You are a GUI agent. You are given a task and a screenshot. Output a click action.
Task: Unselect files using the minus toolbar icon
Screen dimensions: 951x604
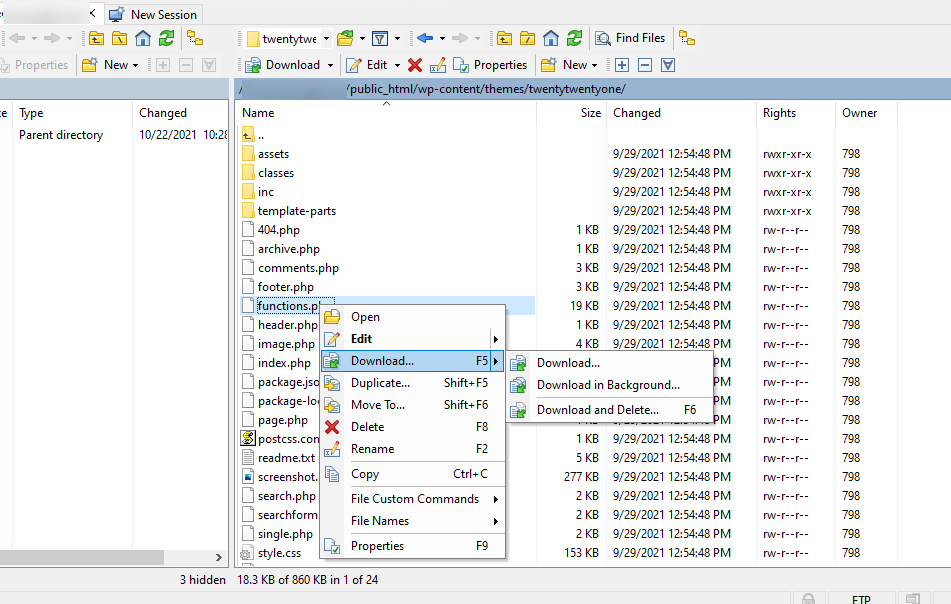click(x=645, y=64)
